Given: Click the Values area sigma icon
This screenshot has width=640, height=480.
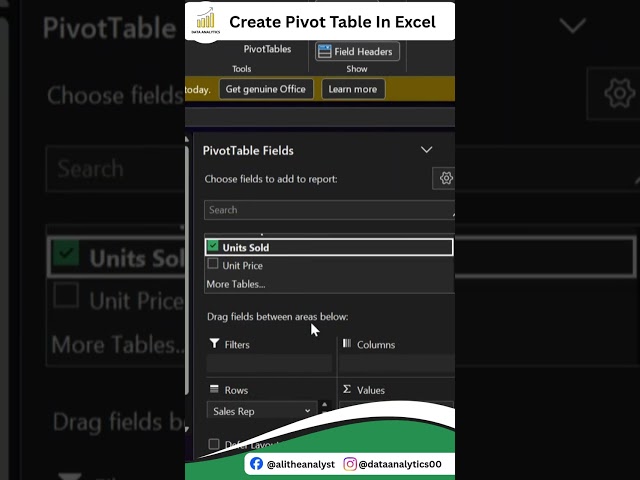Looking at the screenshot, I should (x=347, y=389).
